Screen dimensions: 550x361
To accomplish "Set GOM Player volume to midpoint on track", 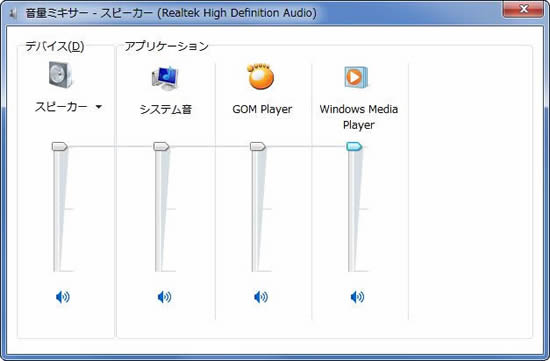I will [255, 209].
